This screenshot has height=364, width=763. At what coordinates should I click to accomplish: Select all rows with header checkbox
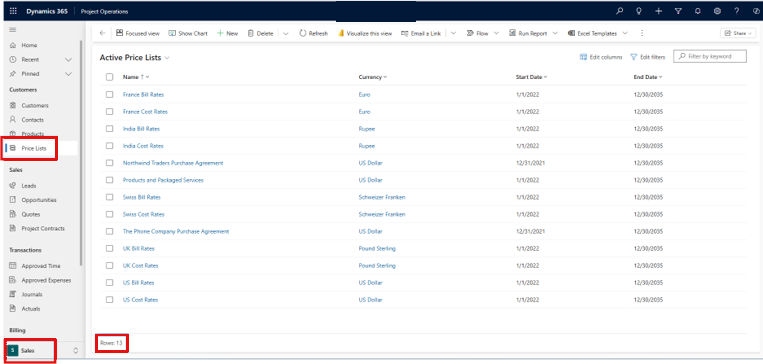click(109, 77)
